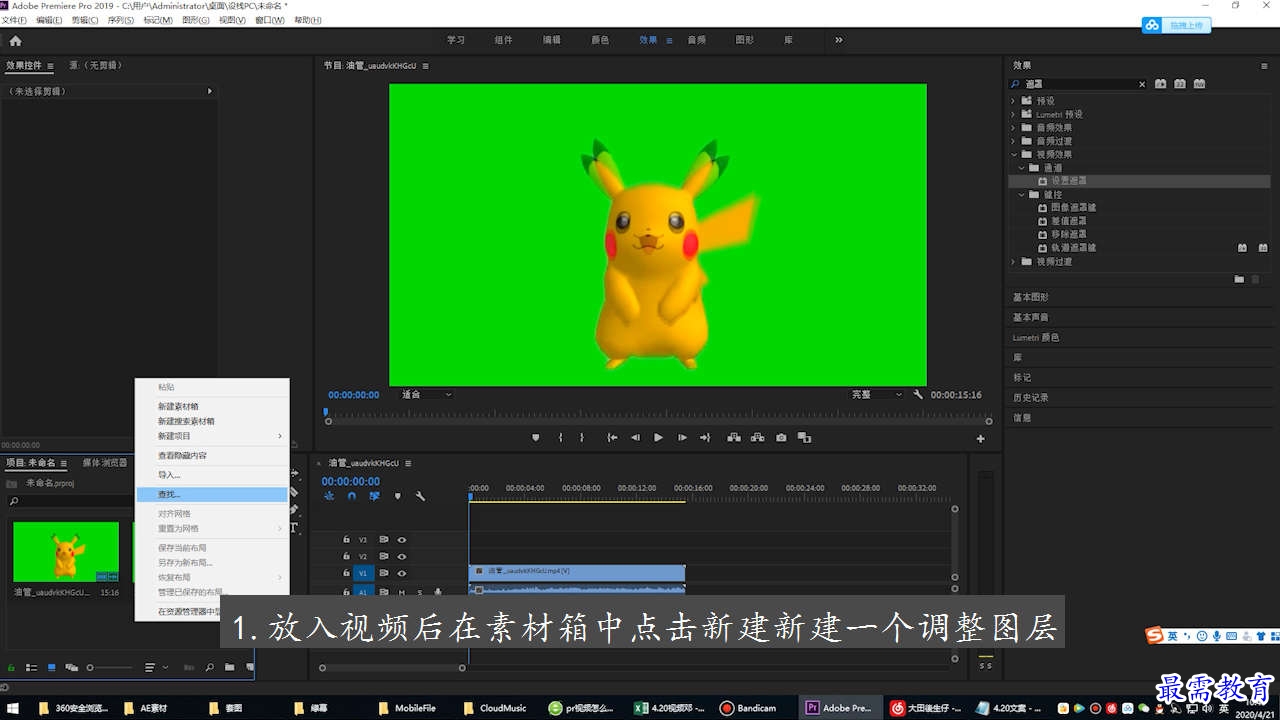Toggle lock on track V2
The width and height of the screenshot is (1280, 720).
[x=346, y=556]
